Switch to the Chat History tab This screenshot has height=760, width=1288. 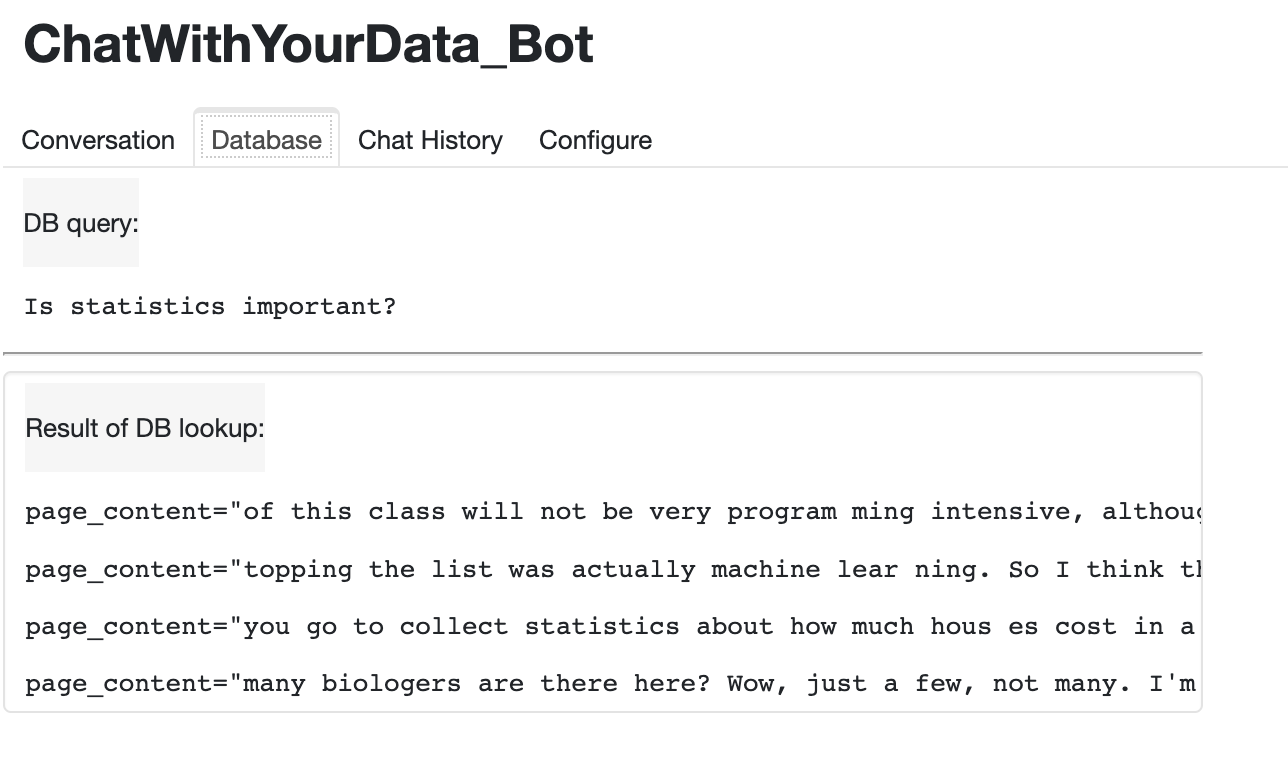coord(430,140)
